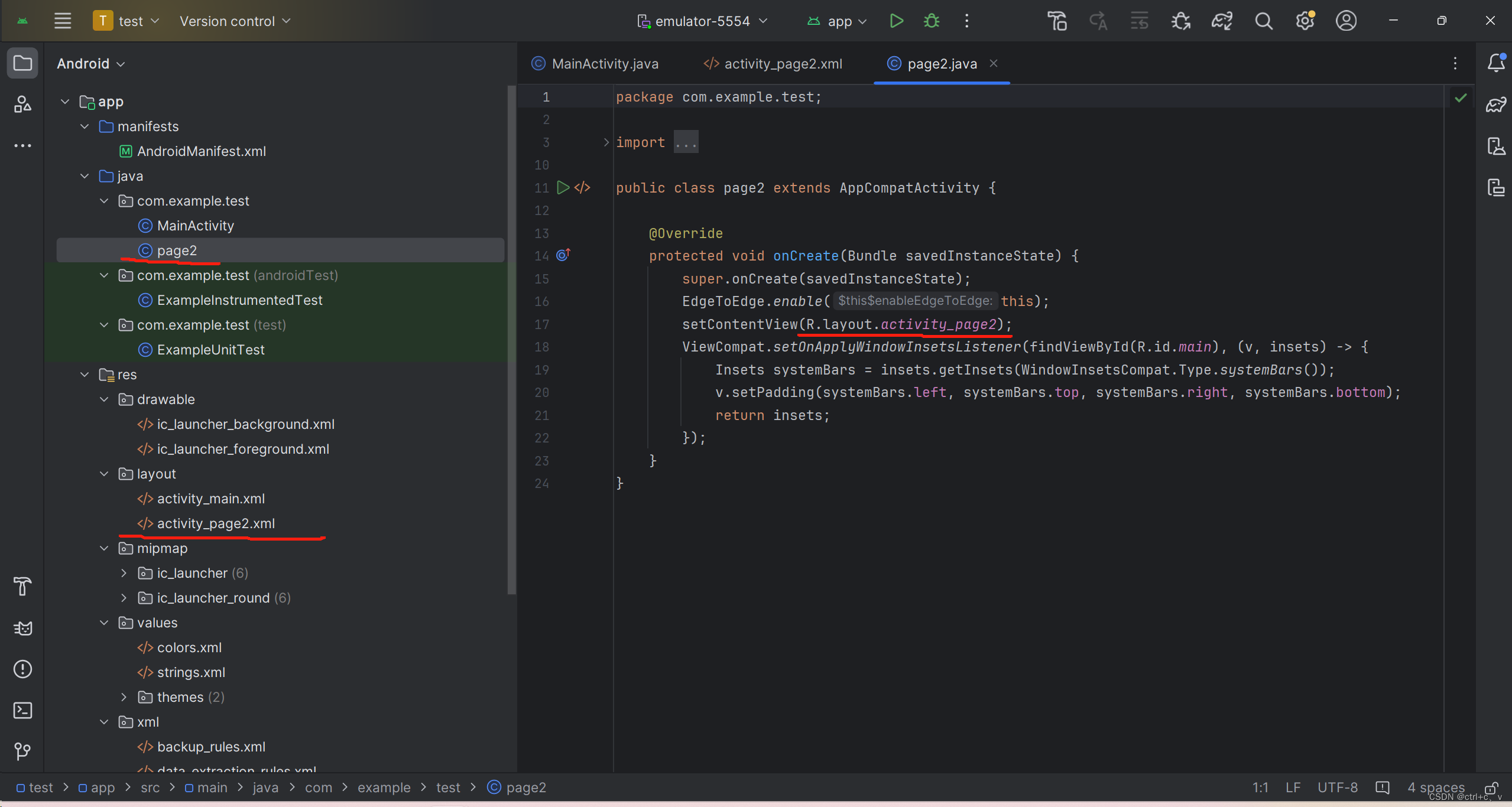
Task: Click the green inspection checkmark
Action: click(1461, 97)
